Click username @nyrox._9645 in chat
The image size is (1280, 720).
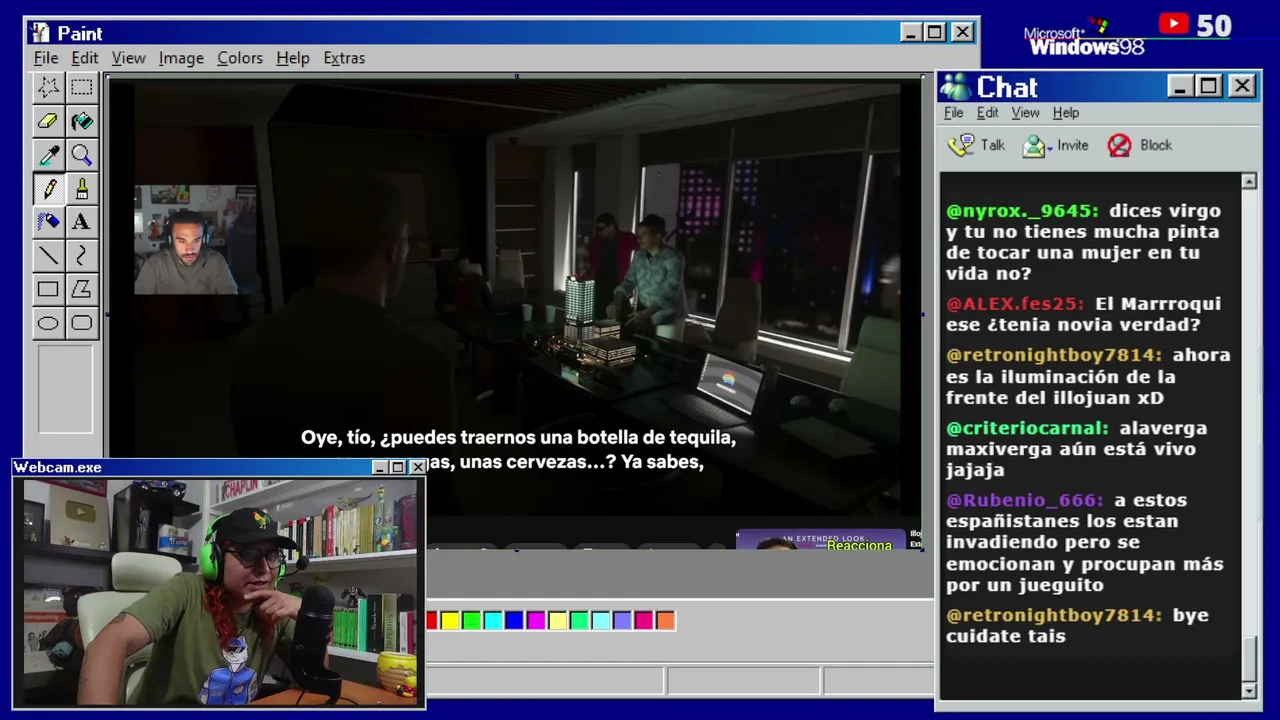point(1022,211)
